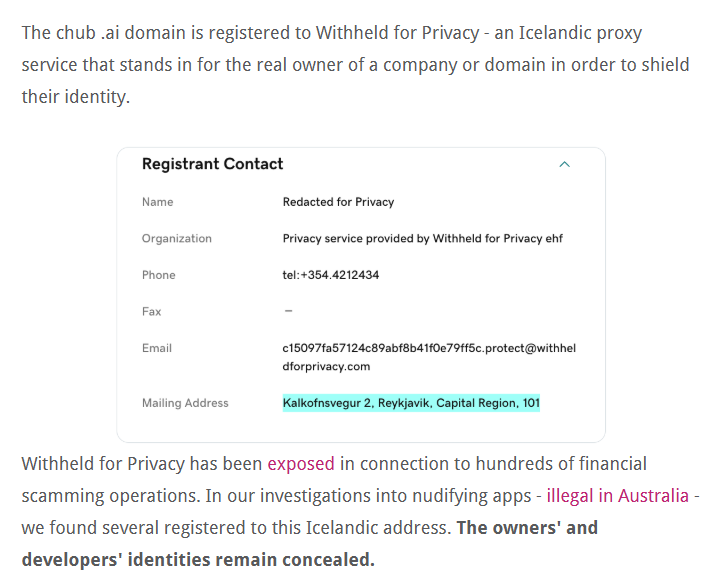This screenshot has height=578, width=727.
Task: Click the Organization value Withheld for Privacy ehf
Action: coord(422,238)
